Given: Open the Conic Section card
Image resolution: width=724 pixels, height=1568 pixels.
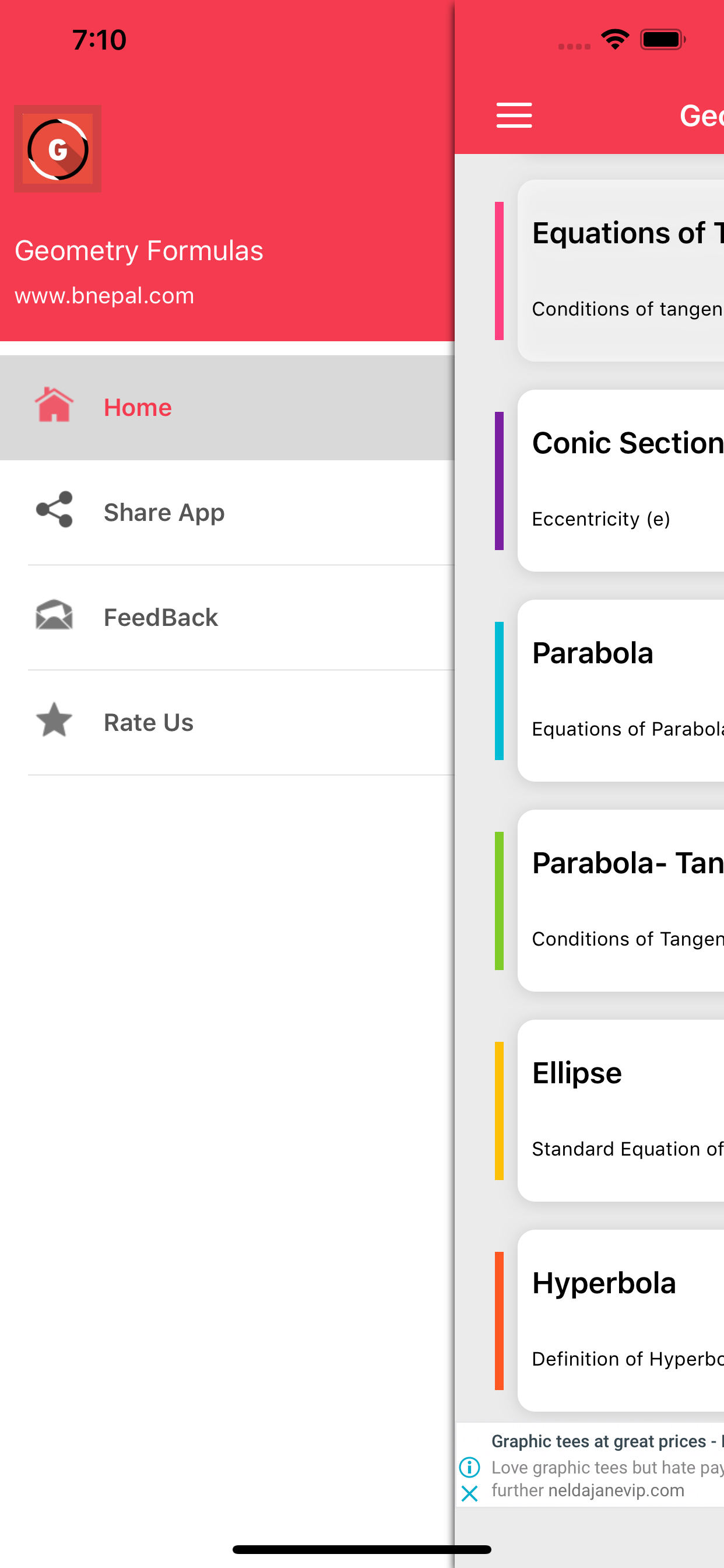Looking at the screenshot, I should click(621, 481).
